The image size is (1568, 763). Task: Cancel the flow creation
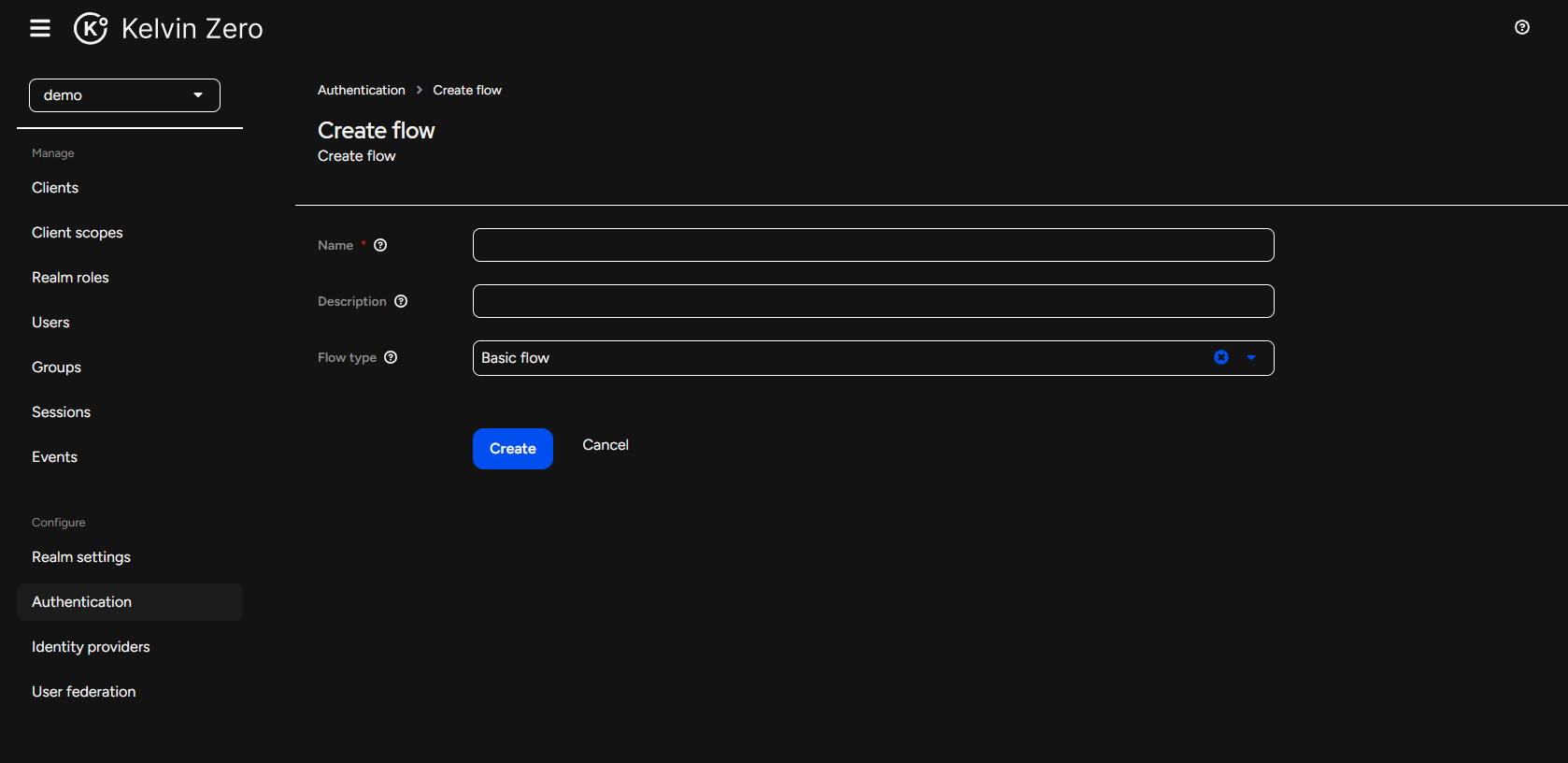(606, 445)
